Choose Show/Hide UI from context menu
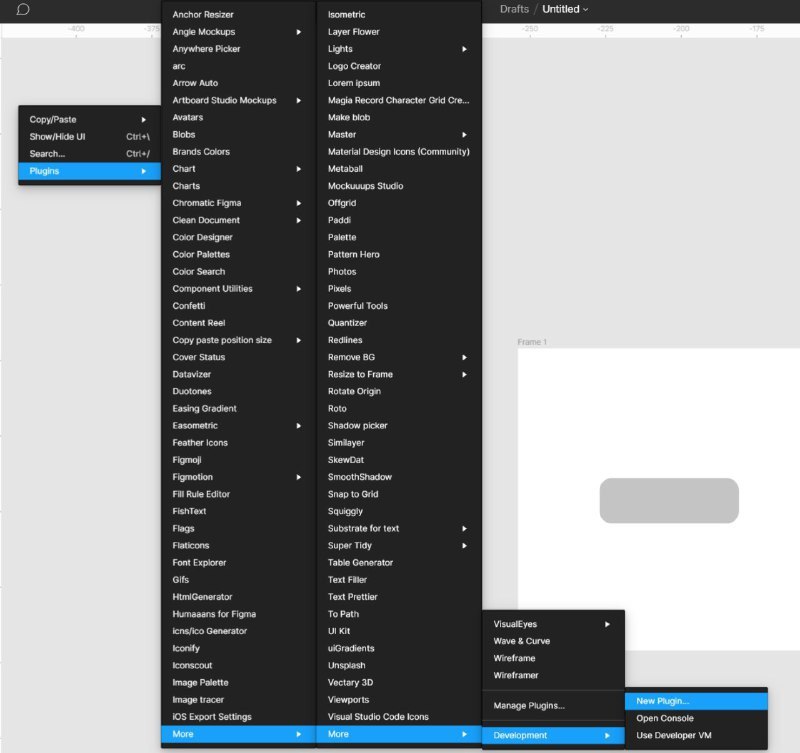 point(89,137)
